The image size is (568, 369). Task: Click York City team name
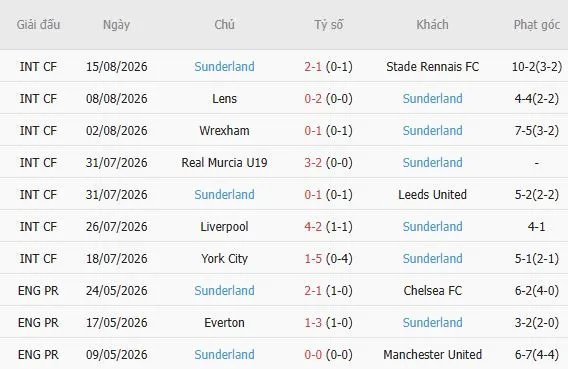click(224, 259)
